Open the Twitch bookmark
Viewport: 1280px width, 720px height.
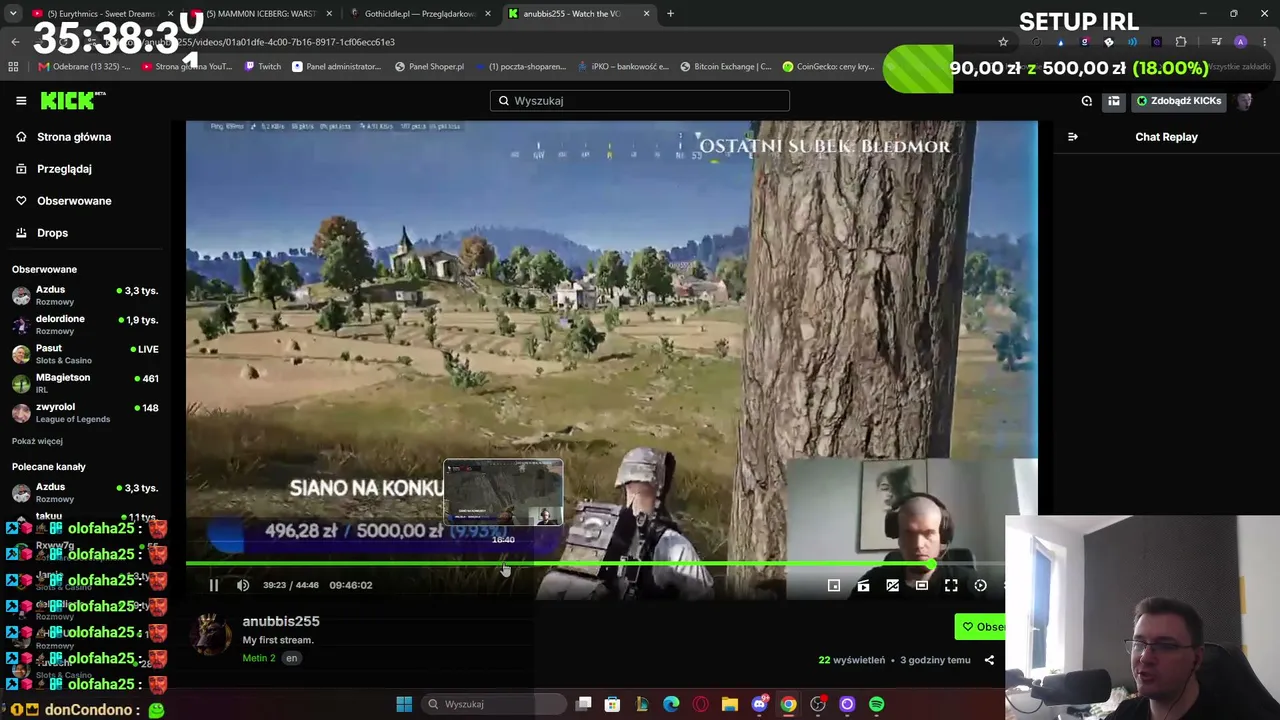[x=263, y=67]
